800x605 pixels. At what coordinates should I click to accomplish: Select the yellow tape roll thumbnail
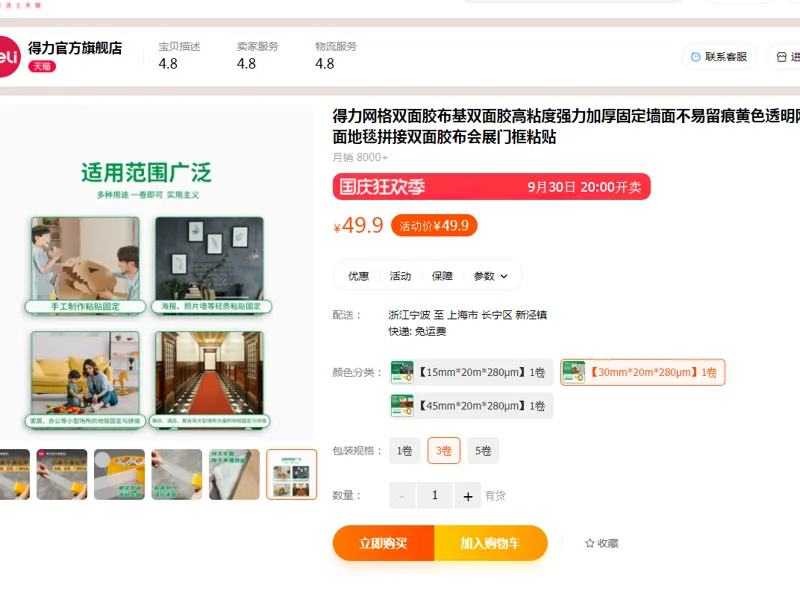coord(119,474)
